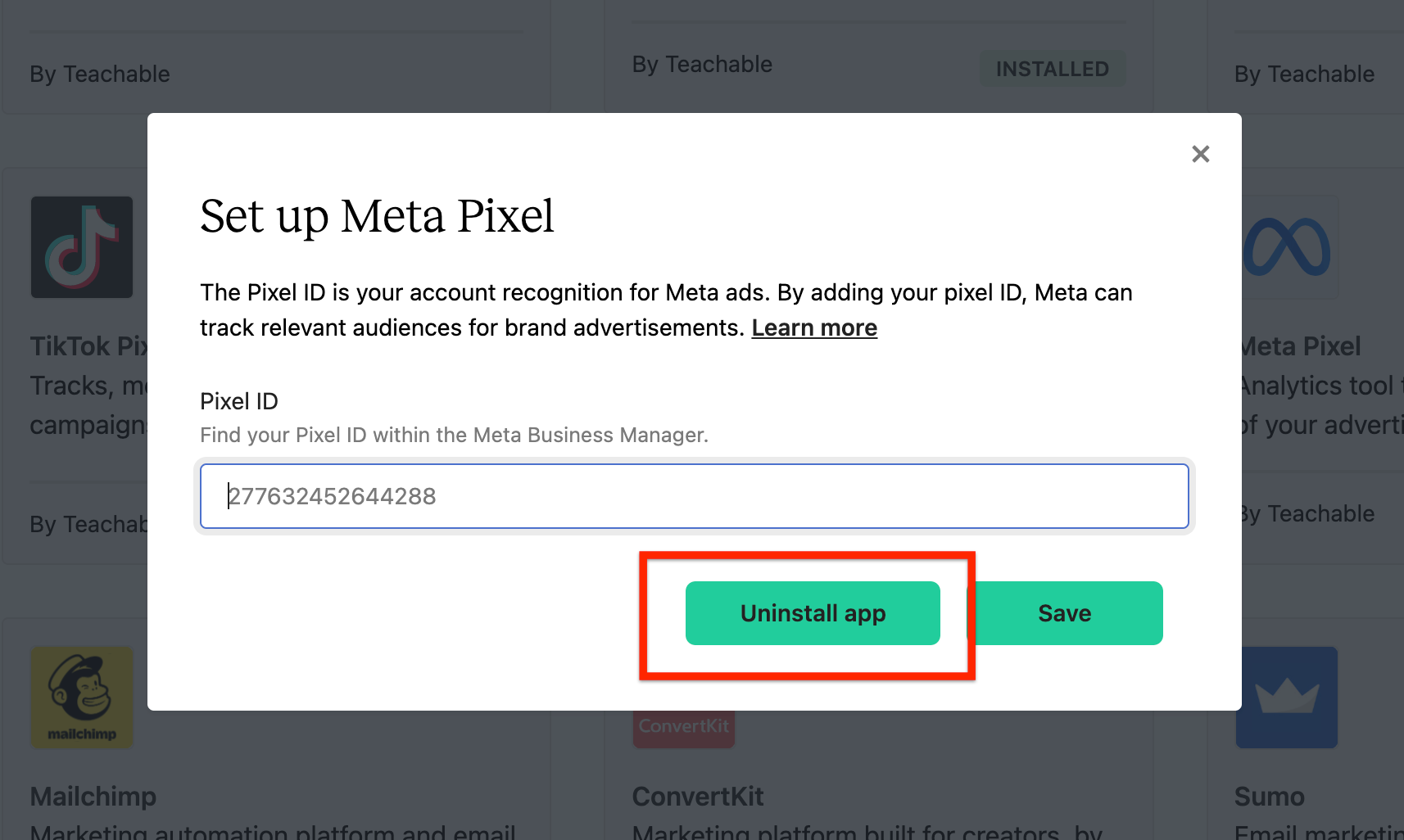Open the Meta Pixel card title
The width and height of the screenshot is (1404, 840).
1302,346
